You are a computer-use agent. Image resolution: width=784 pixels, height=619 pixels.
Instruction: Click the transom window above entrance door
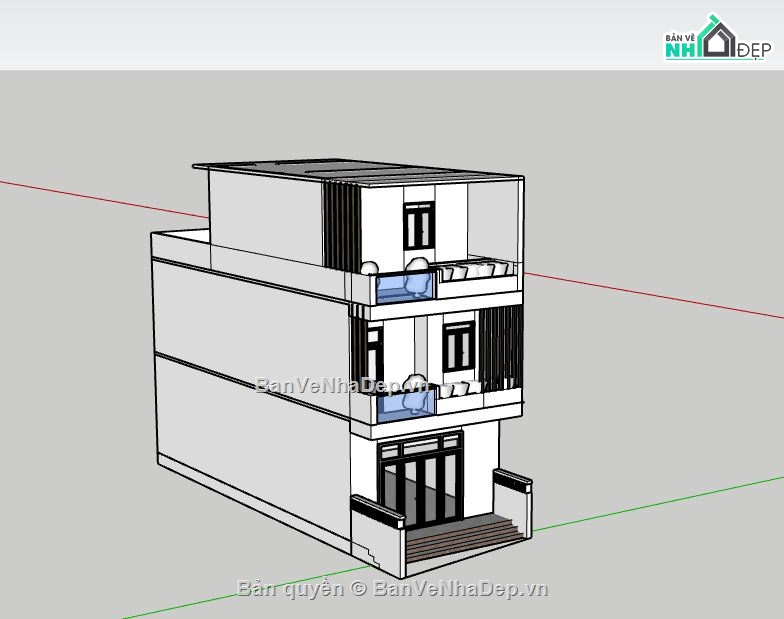(x=420, y=445)
